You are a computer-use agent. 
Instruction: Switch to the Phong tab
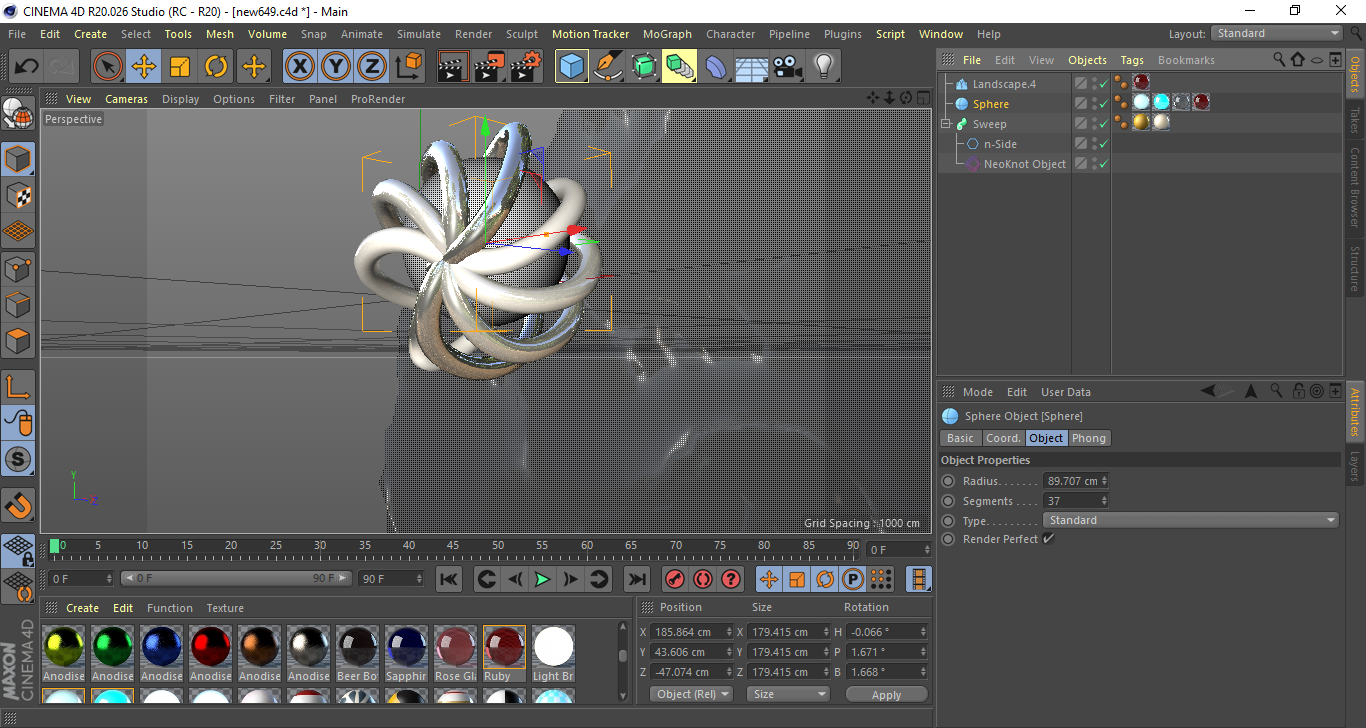[1089, 438]
